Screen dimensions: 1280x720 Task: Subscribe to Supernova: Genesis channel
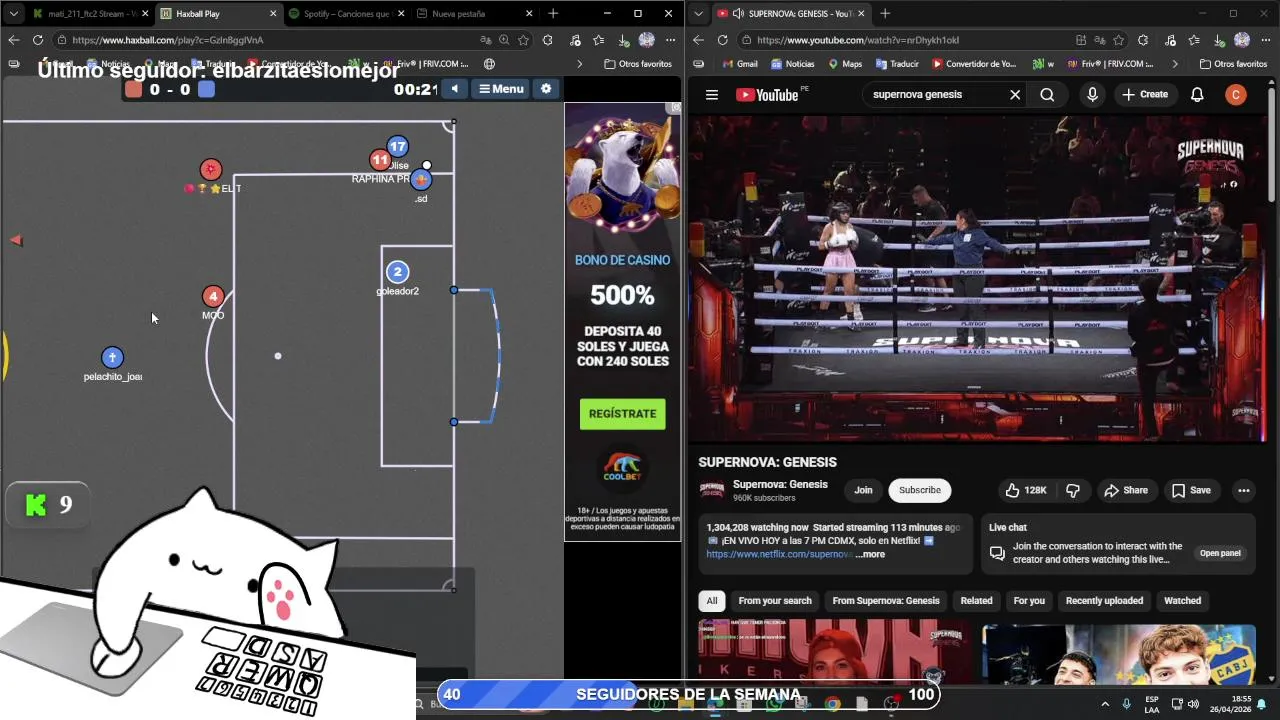coord(919,490)
